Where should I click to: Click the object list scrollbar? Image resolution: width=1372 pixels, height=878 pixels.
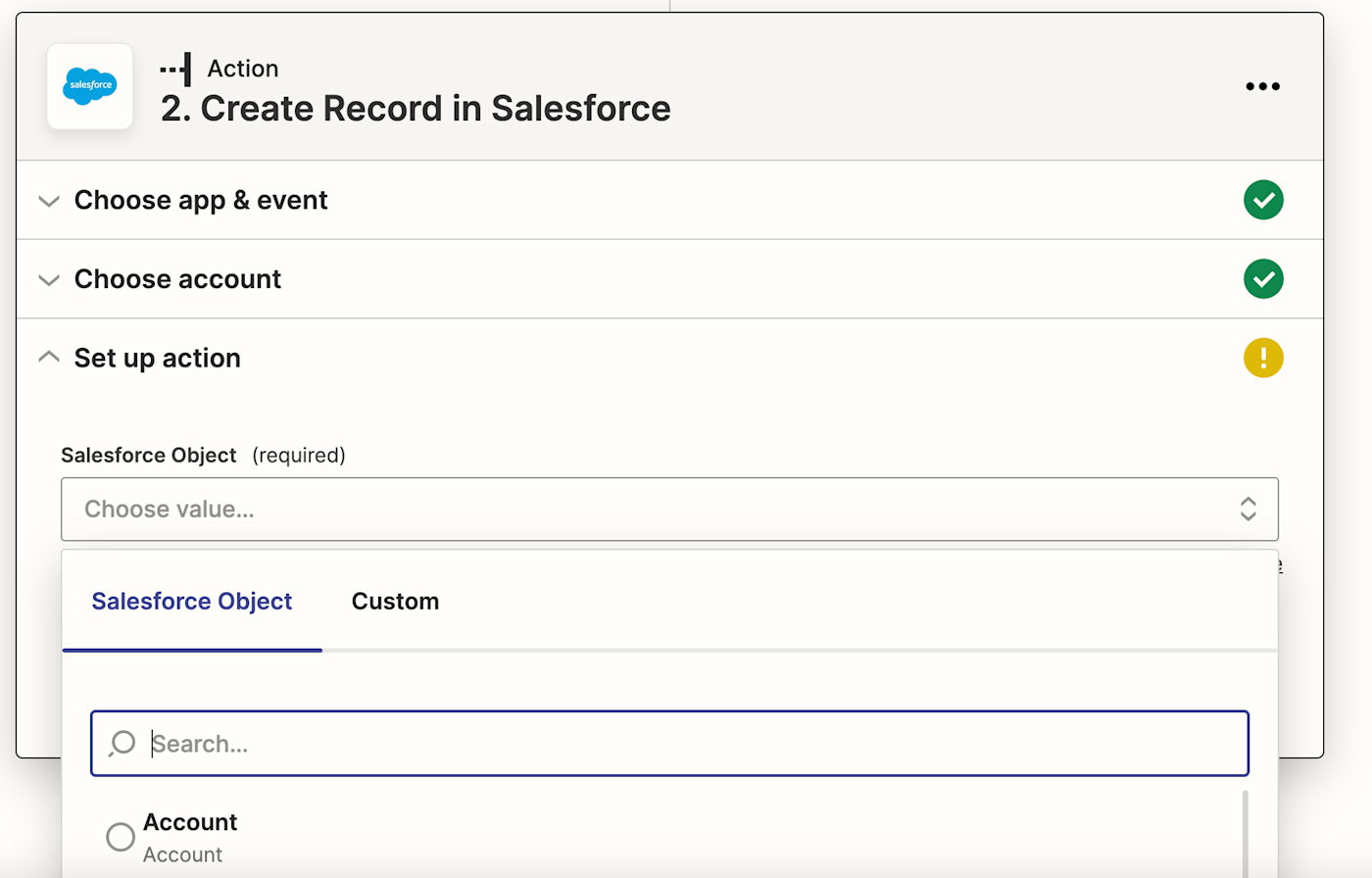click(x=1246, y=833)
